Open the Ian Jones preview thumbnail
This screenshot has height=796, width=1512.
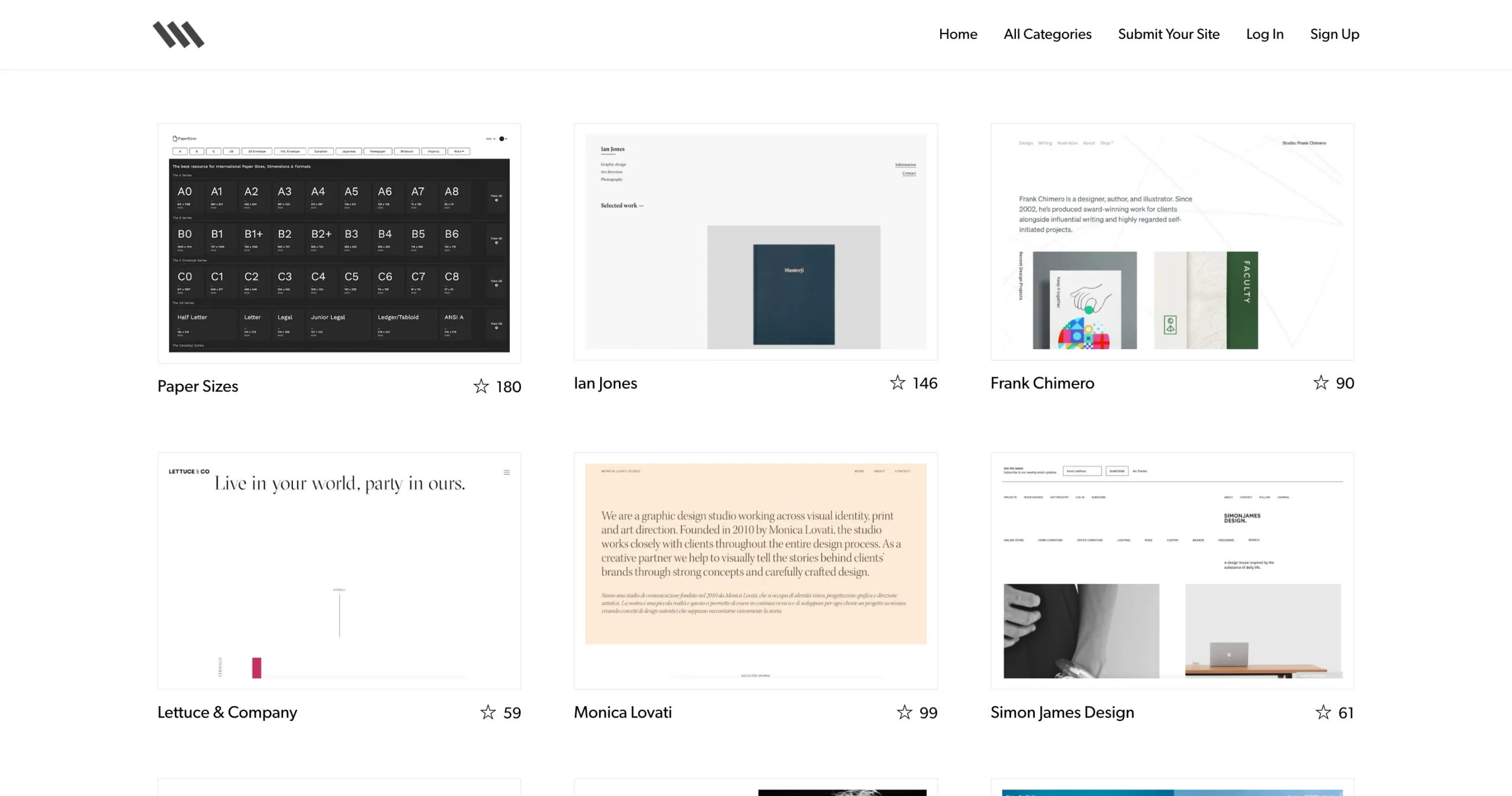click(x=755, y=242)
